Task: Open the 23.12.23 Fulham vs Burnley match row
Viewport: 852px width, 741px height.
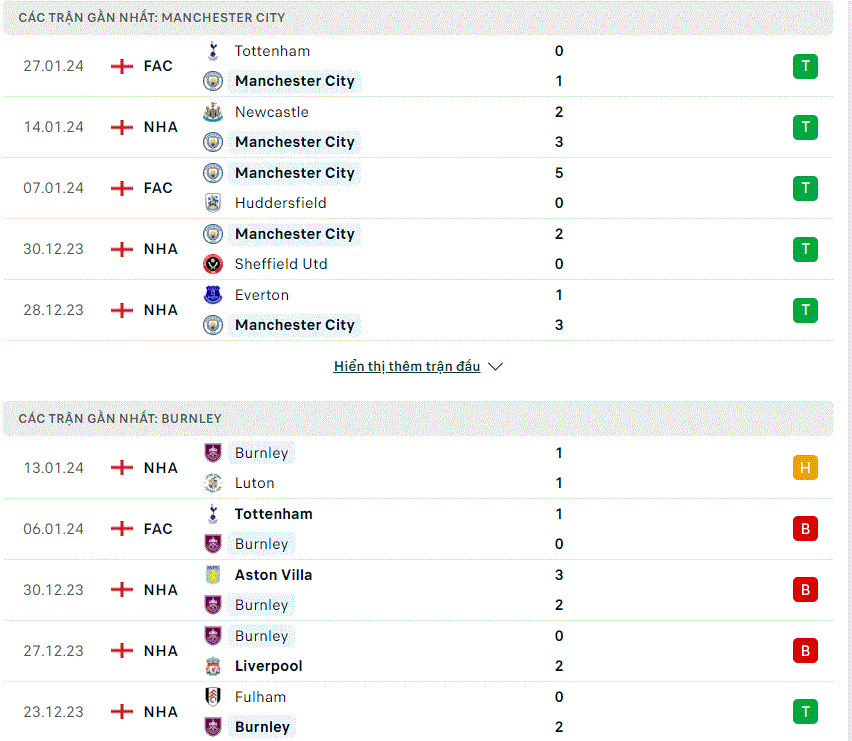Action: [x=418, y=712]
